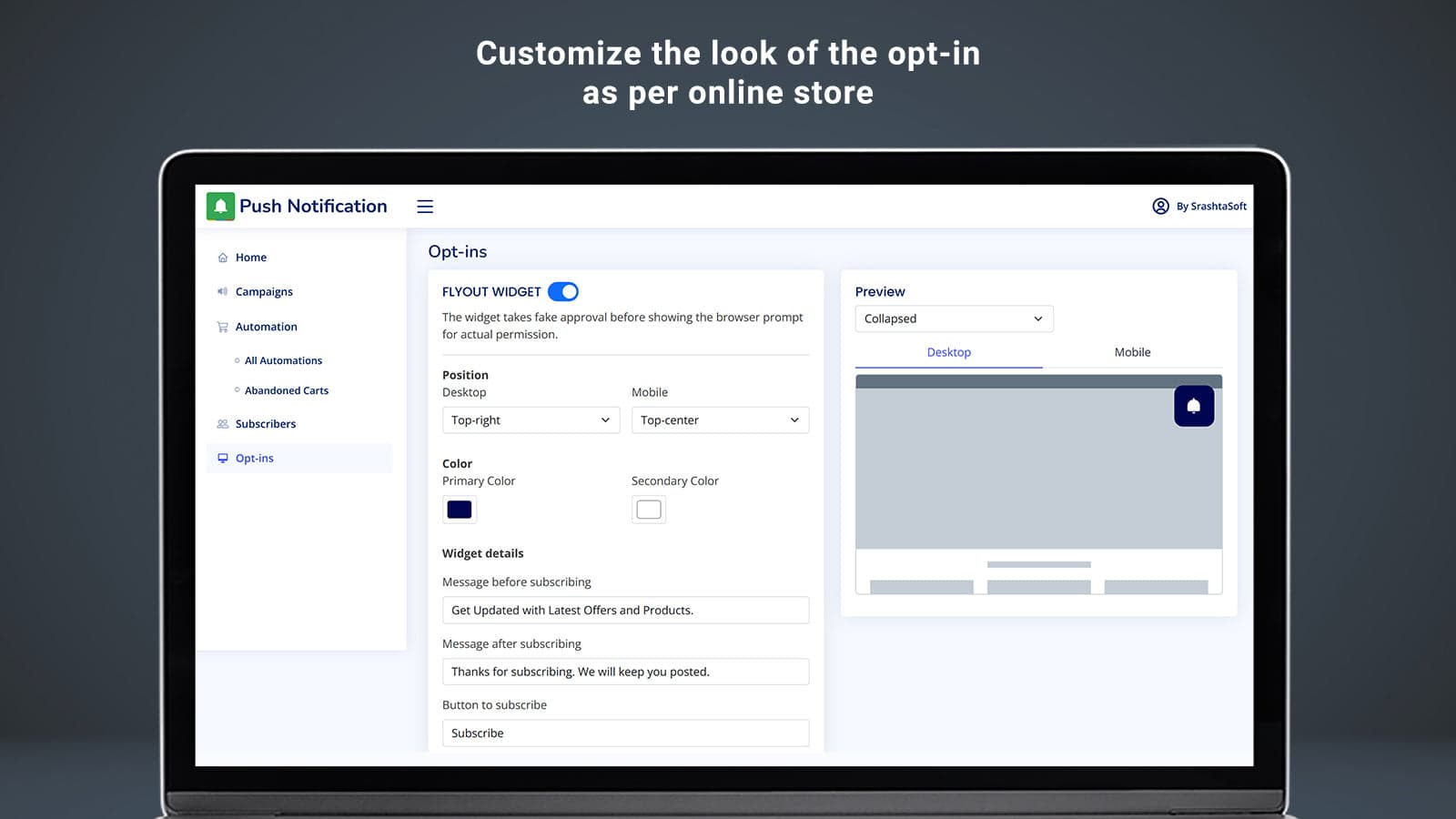Click the bell widget in preview
The image size is (1456, 819).
pos(1193,406)
